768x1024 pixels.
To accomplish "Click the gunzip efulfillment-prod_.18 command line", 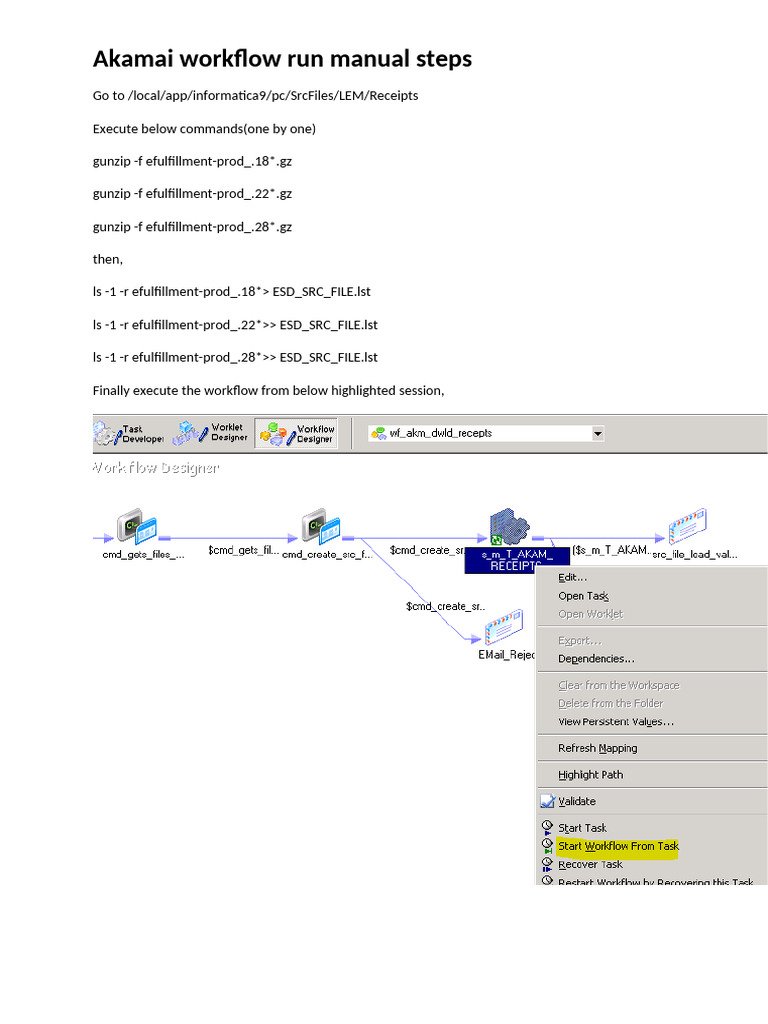I will coord(192,161).
